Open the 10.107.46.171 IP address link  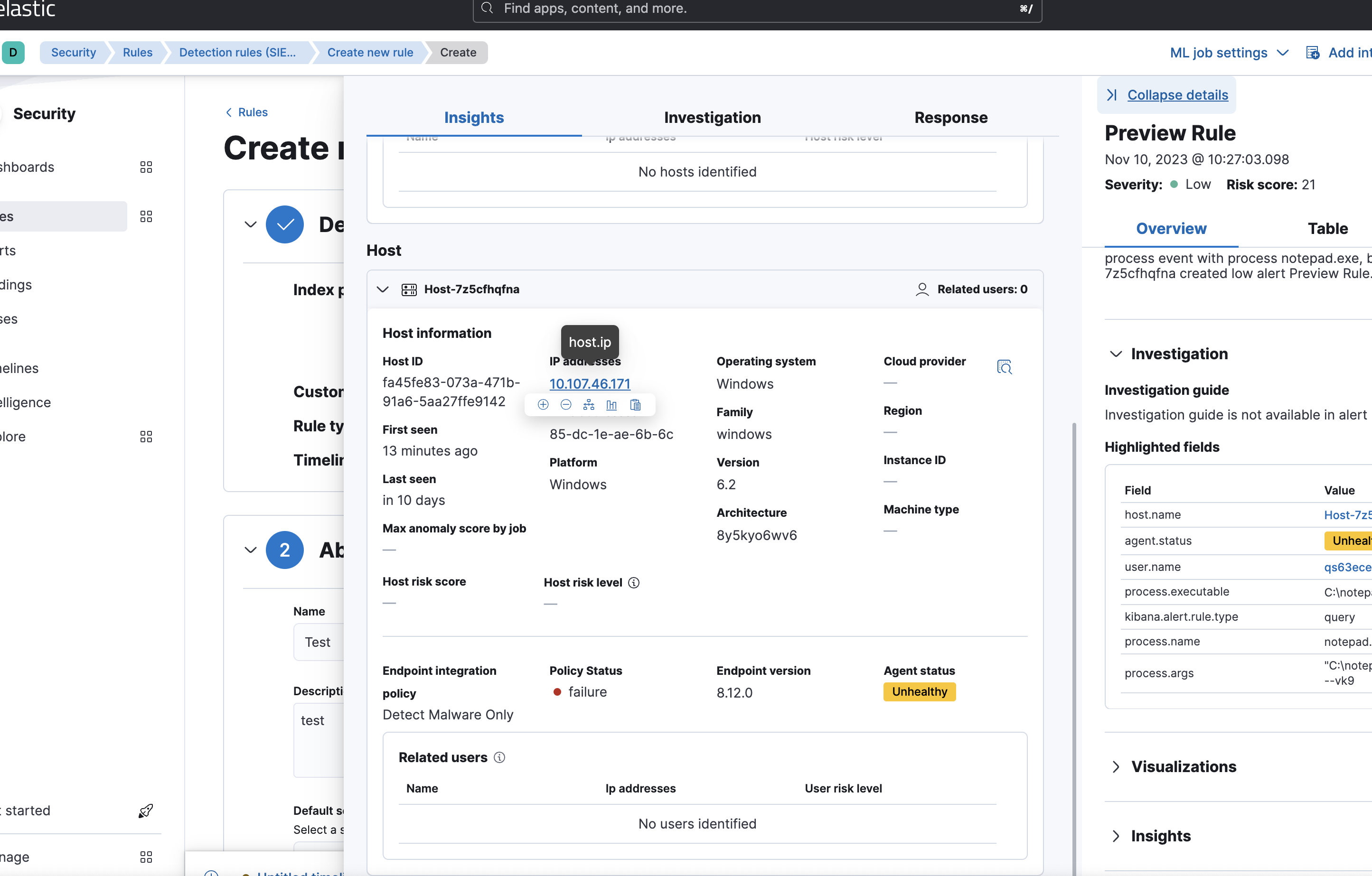pyautogui.click(x=590, y=383)
